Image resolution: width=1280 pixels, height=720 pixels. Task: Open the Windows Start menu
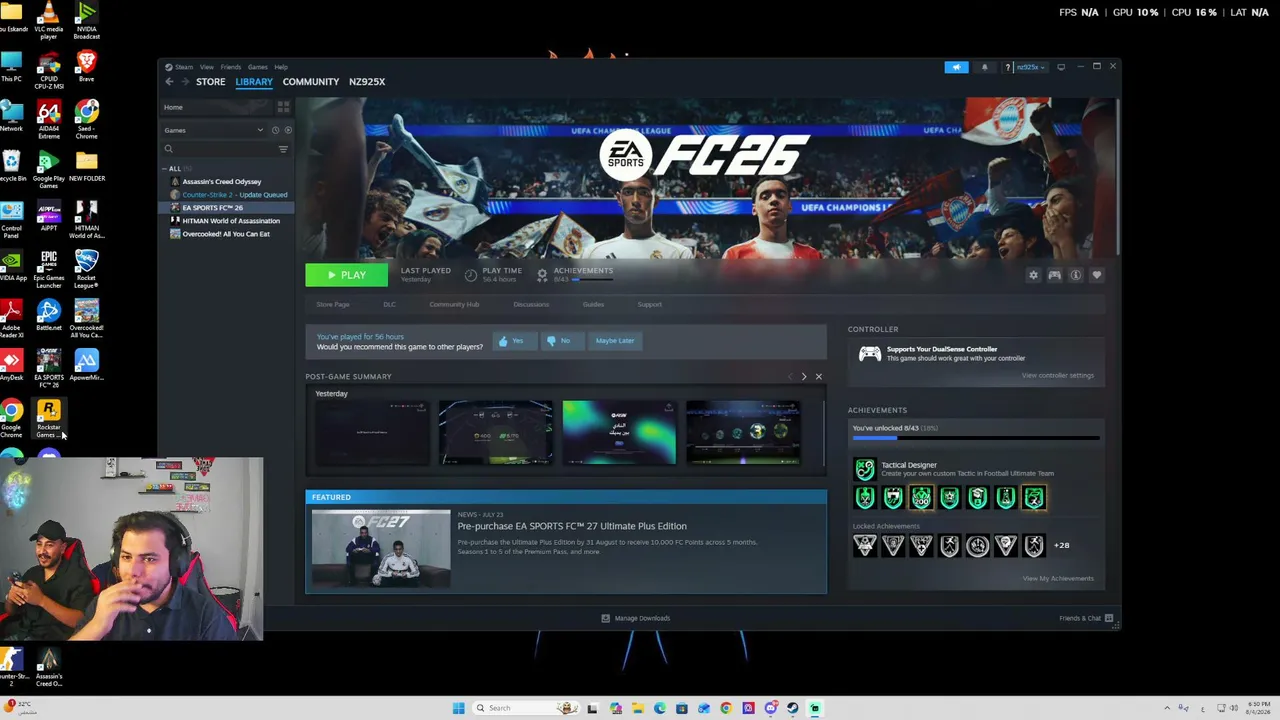(458, 708)
